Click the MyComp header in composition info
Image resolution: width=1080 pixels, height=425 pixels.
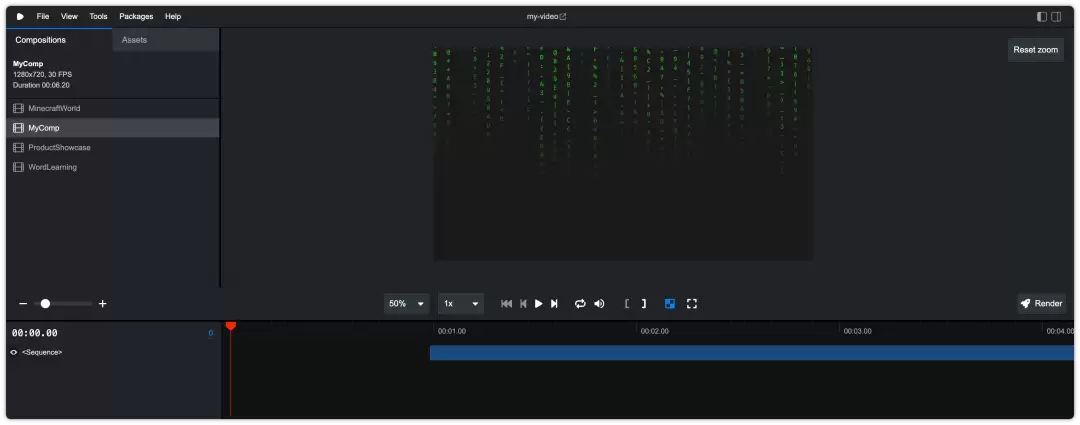(28, 64)
